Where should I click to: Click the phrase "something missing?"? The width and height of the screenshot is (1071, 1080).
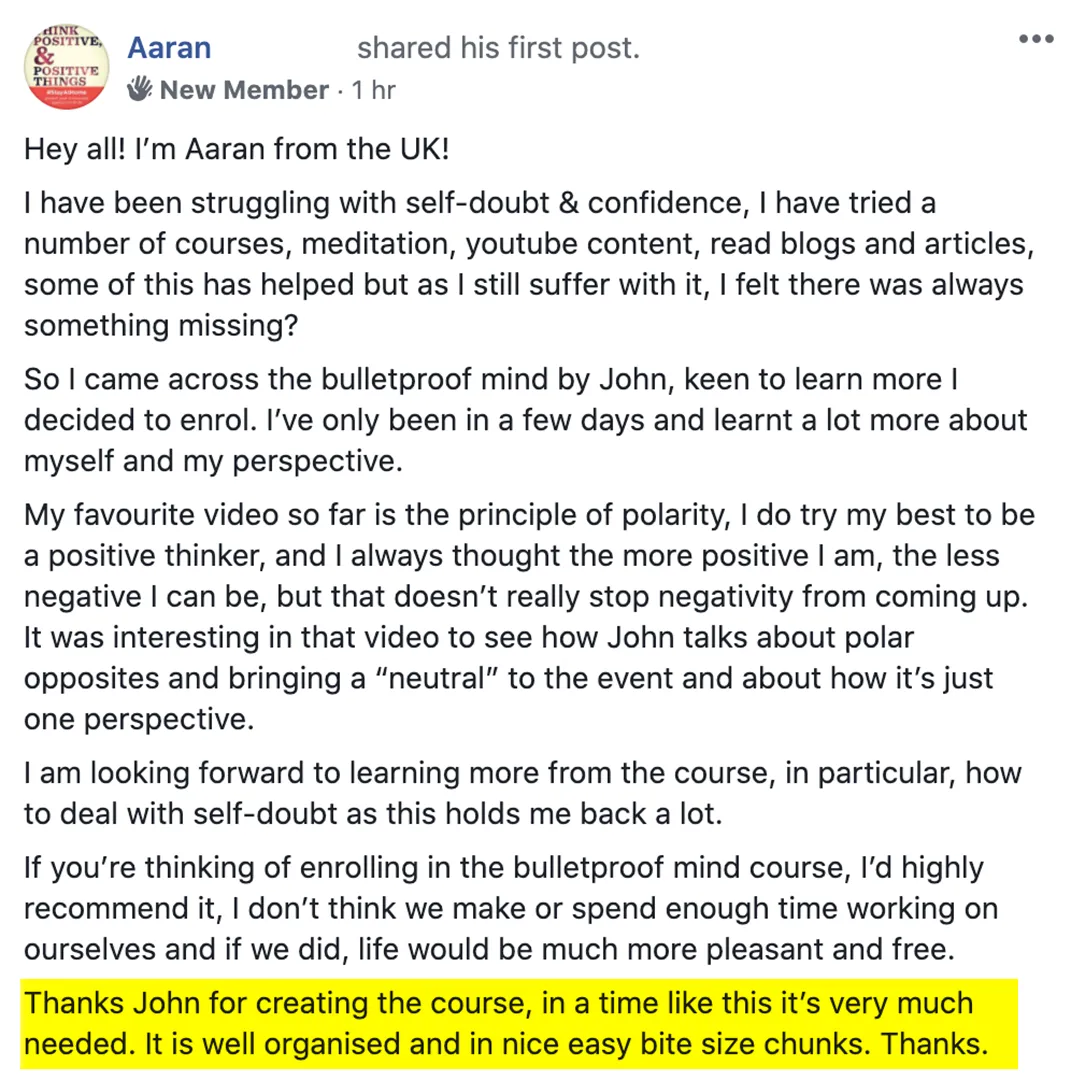[x=161, y=326]
